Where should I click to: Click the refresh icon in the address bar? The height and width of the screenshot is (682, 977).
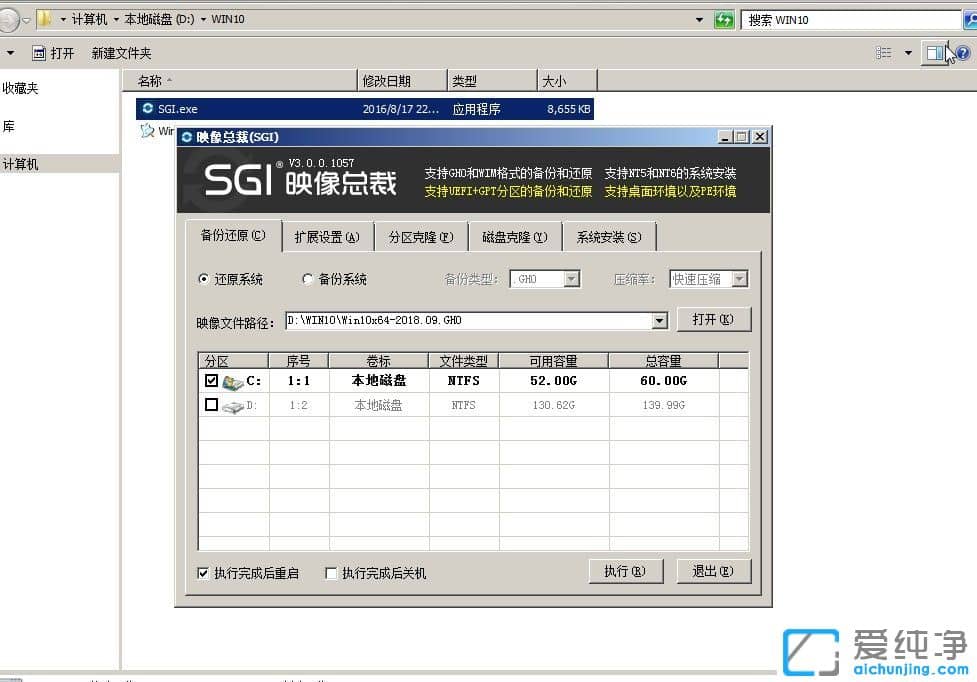724,19
